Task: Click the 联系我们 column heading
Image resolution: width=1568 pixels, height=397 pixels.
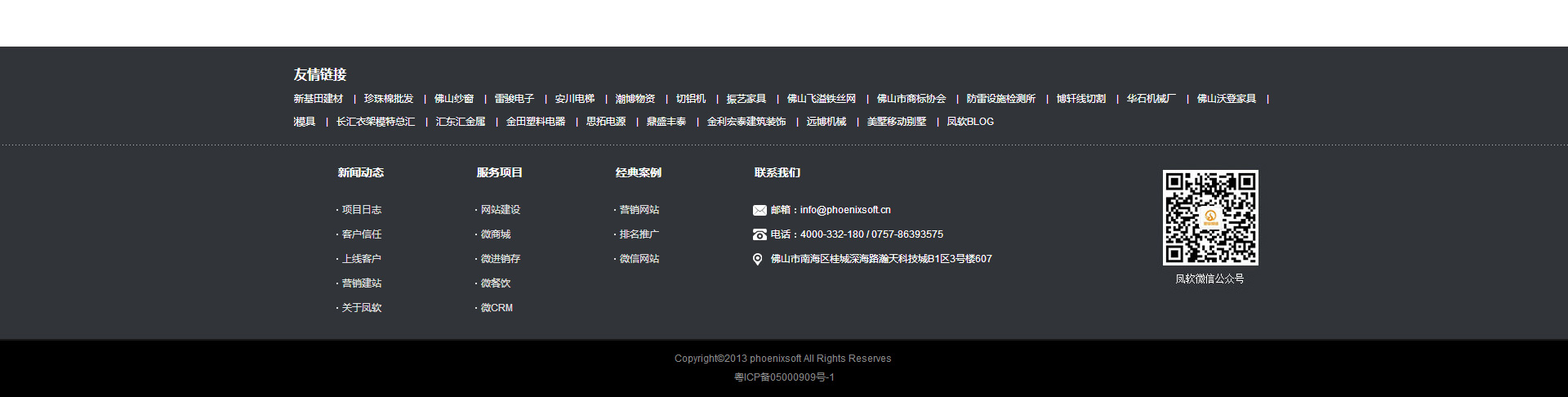Action: 777,172
